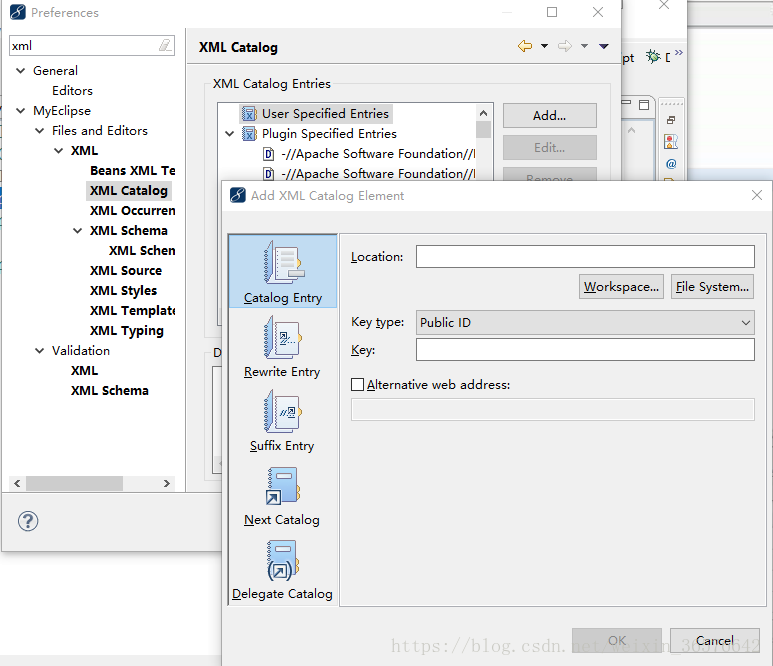773x666 pixels.
Task: Click the File System... button
Action: [712, 286]
